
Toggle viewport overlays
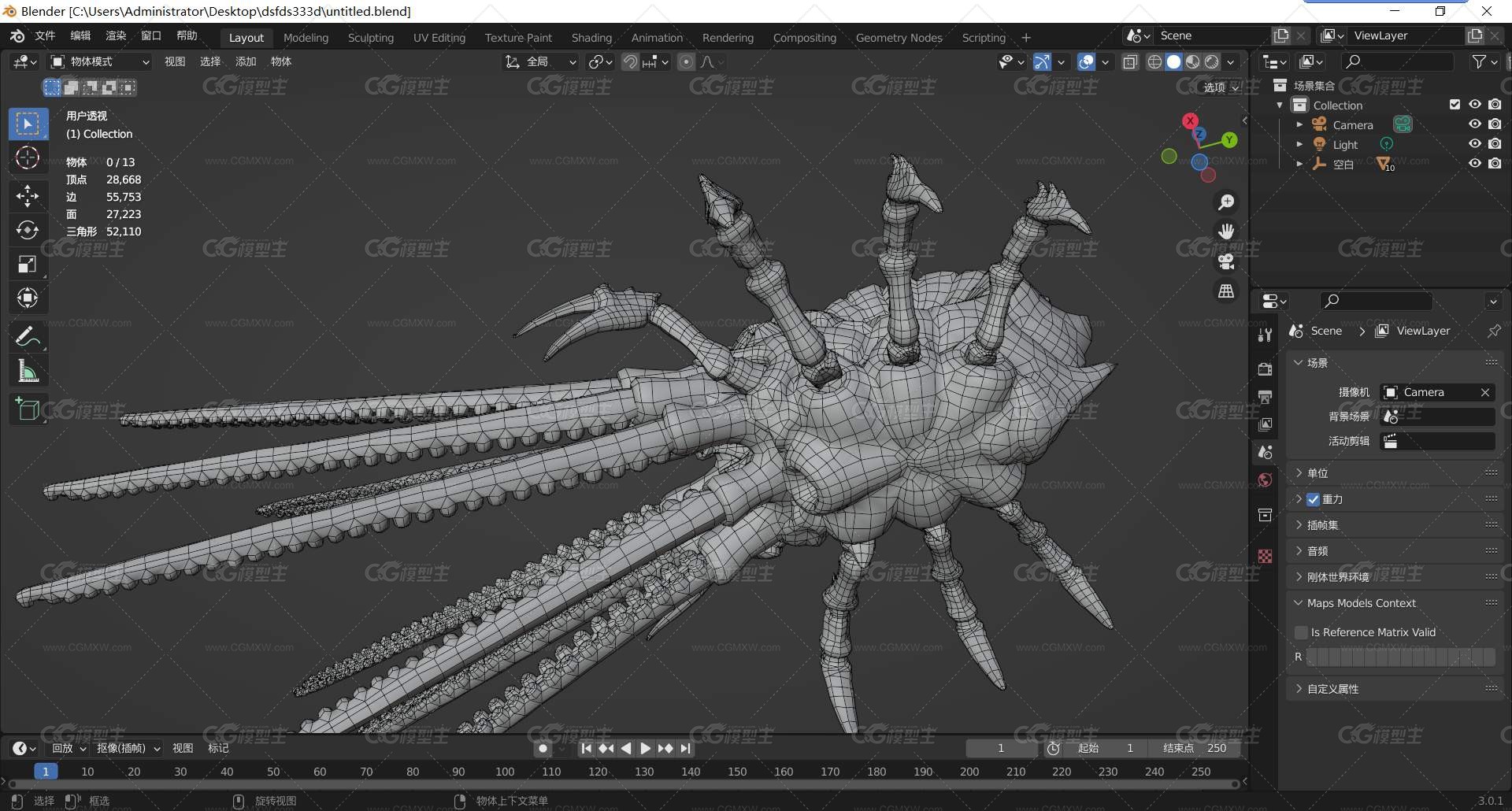coord(1086,61)
